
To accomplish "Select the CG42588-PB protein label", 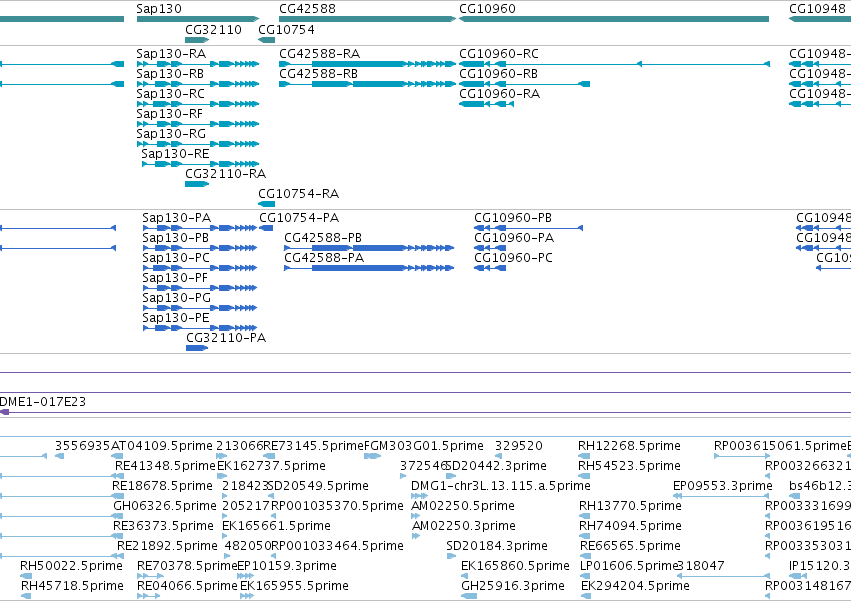I will point(323,238).
